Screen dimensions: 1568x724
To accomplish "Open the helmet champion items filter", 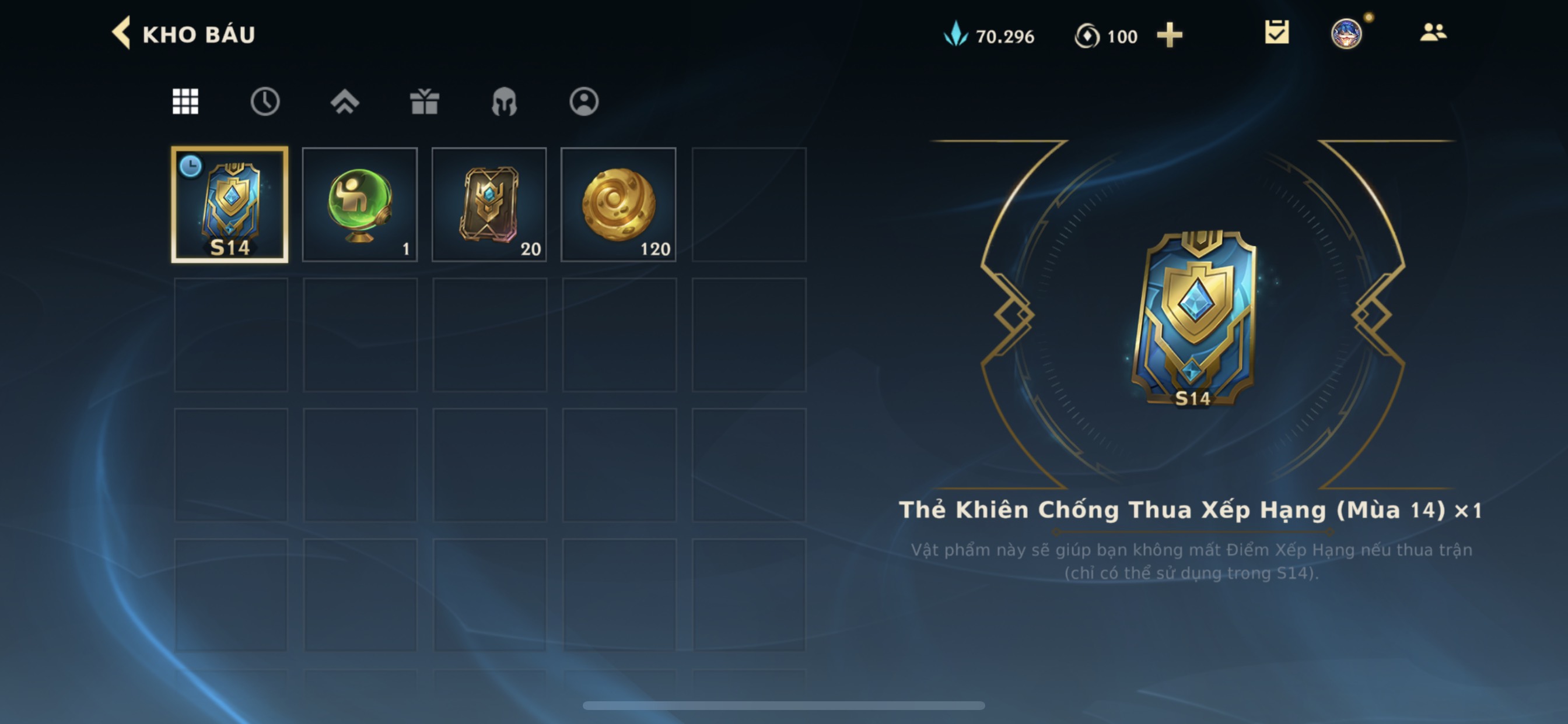I will pos(504,101).
